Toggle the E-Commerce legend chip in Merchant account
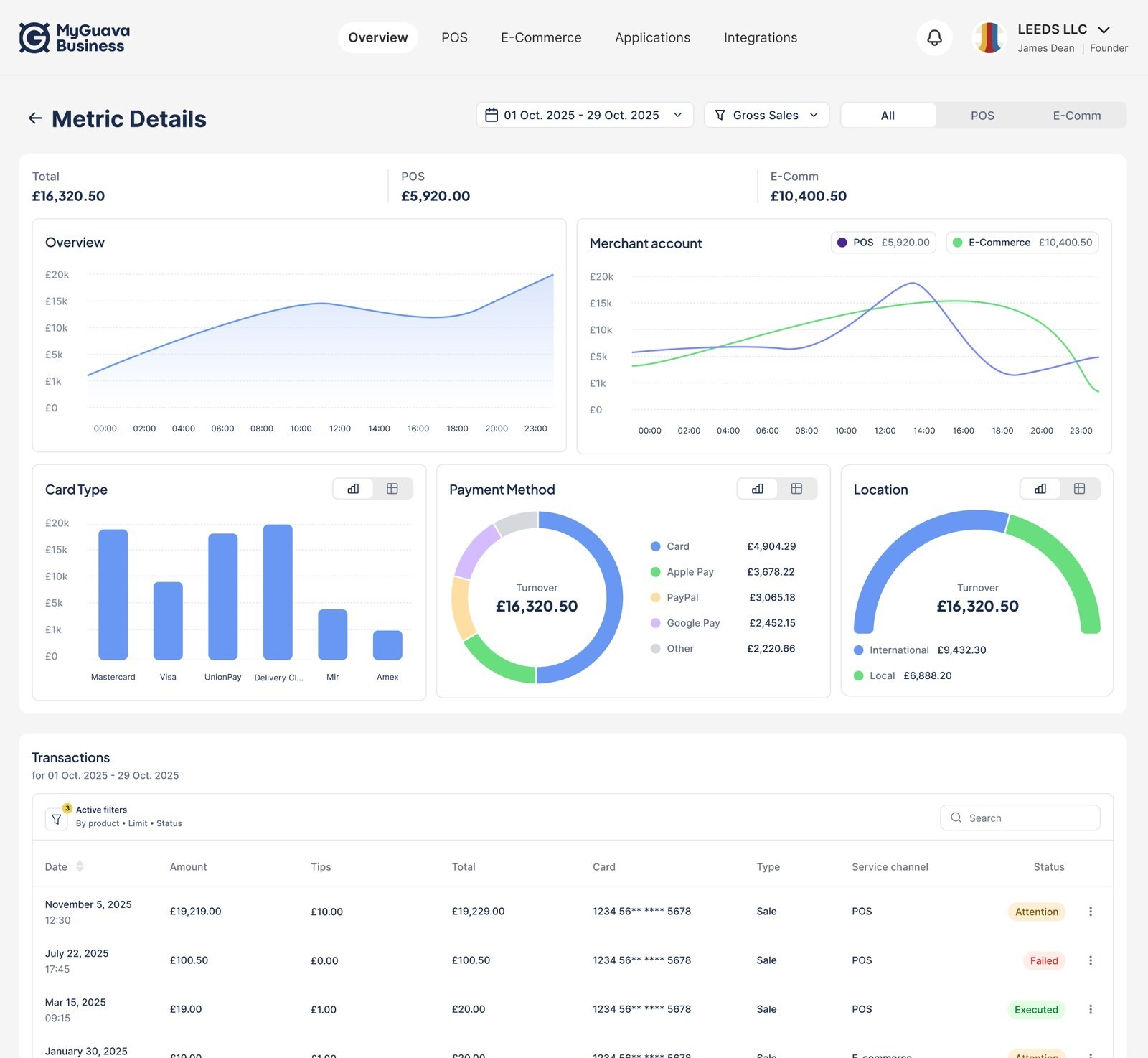The width and height of the screenshot is (1148, 1058). (1022, 243)
